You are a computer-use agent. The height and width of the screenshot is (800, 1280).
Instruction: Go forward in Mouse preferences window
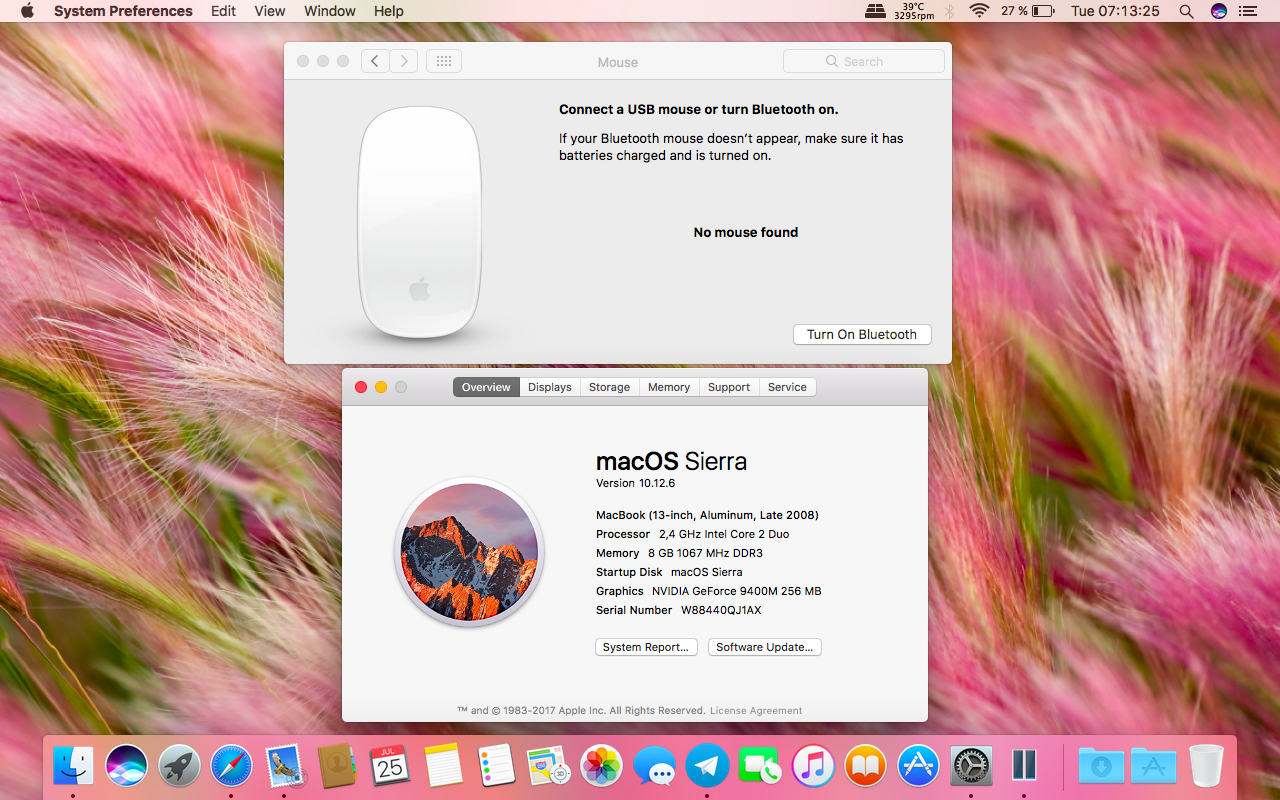point(404,61)
